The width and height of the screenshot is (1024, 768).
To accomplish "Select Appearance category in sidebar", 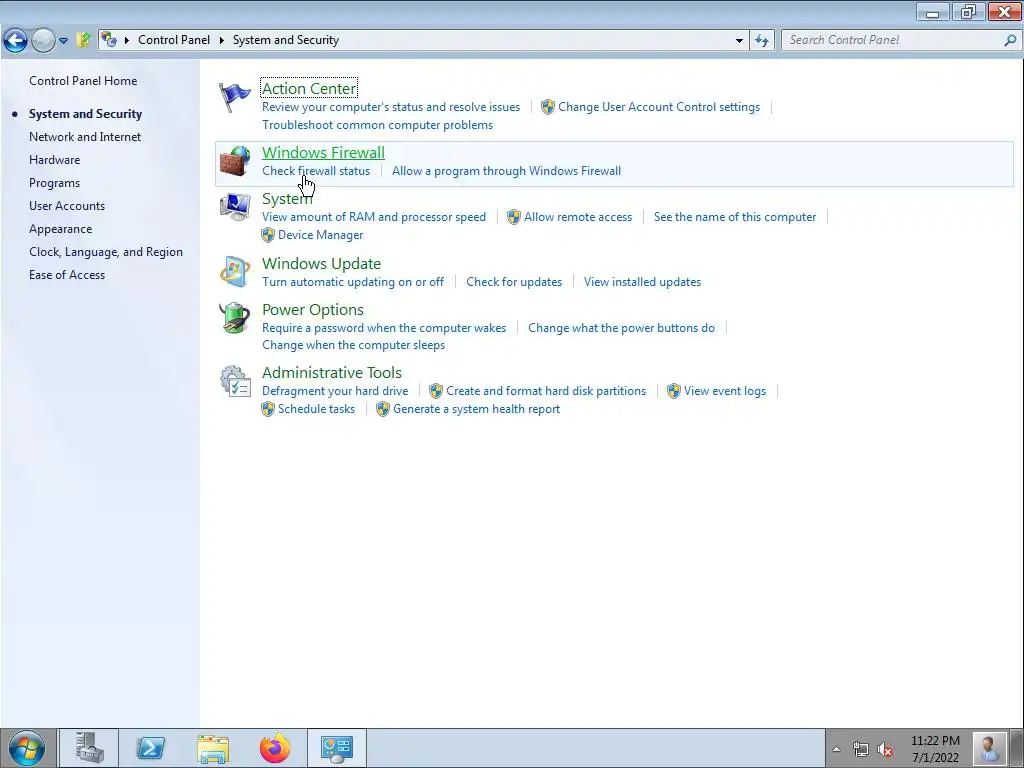I will [60, 229].
